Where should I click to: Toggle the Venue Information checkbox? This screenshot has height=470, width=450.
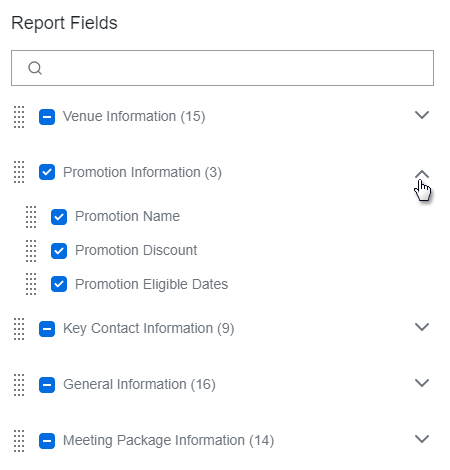pyautogui.click(x=47, y=117)
